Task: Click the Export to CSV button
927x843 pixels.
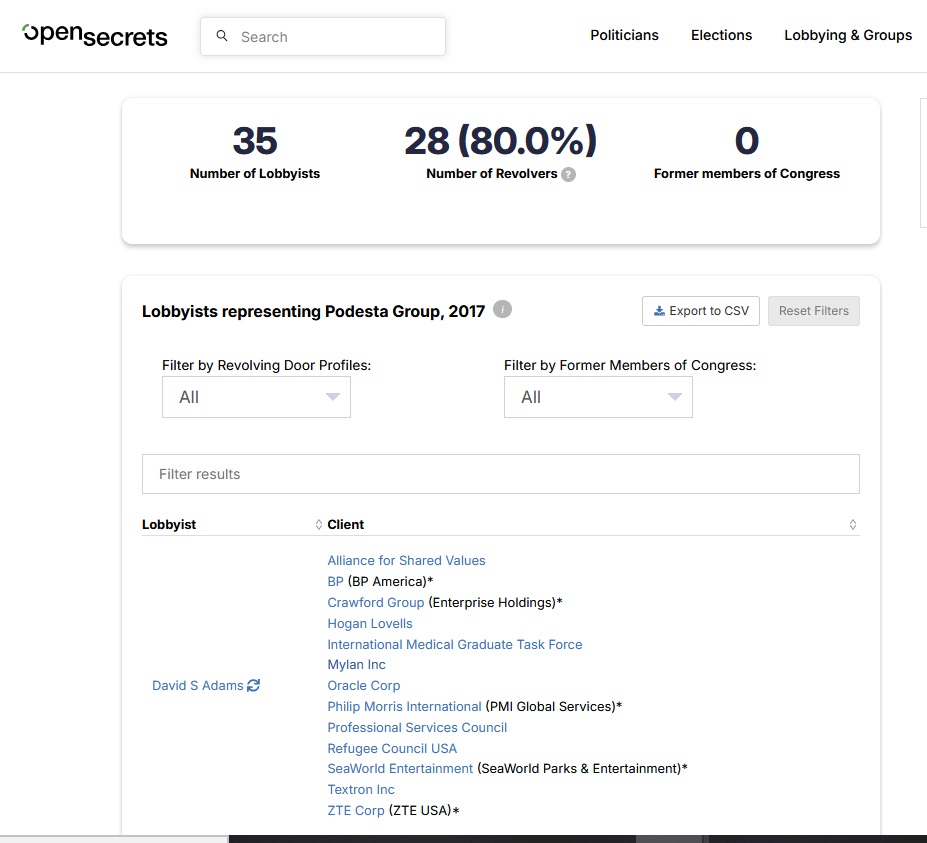Action: (701, 311)
